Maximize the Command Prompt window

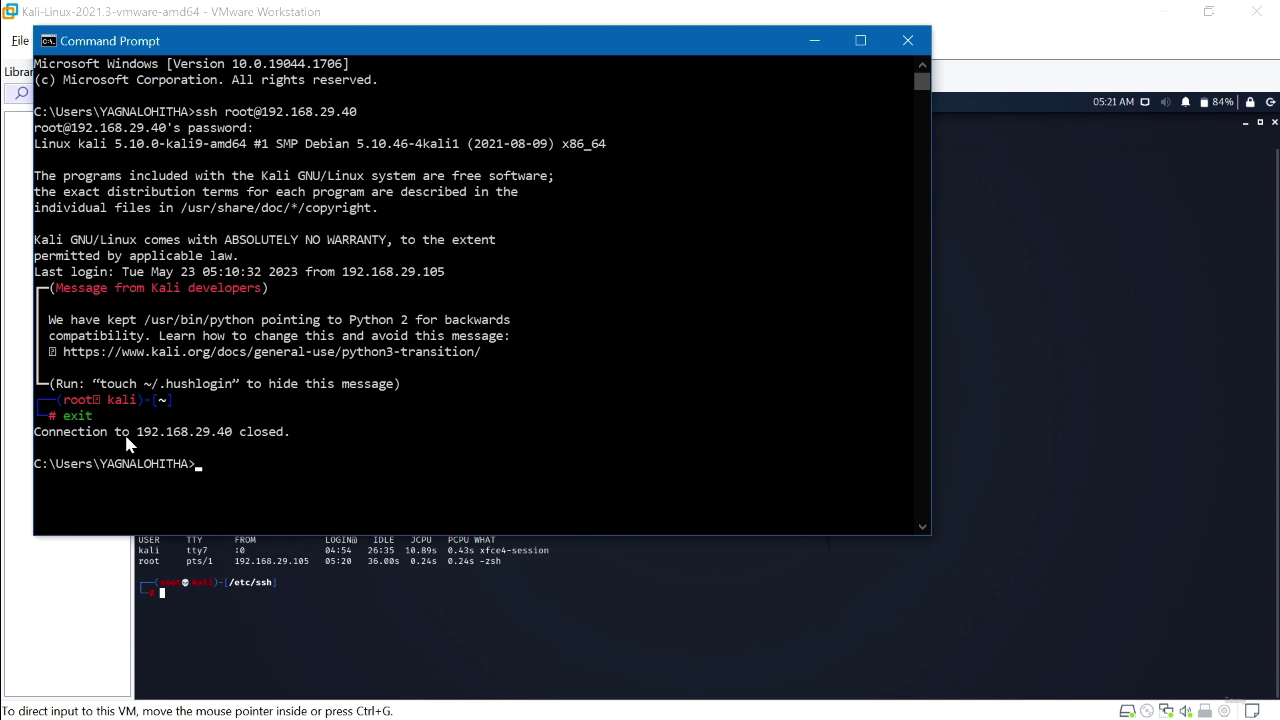point(861,41)
